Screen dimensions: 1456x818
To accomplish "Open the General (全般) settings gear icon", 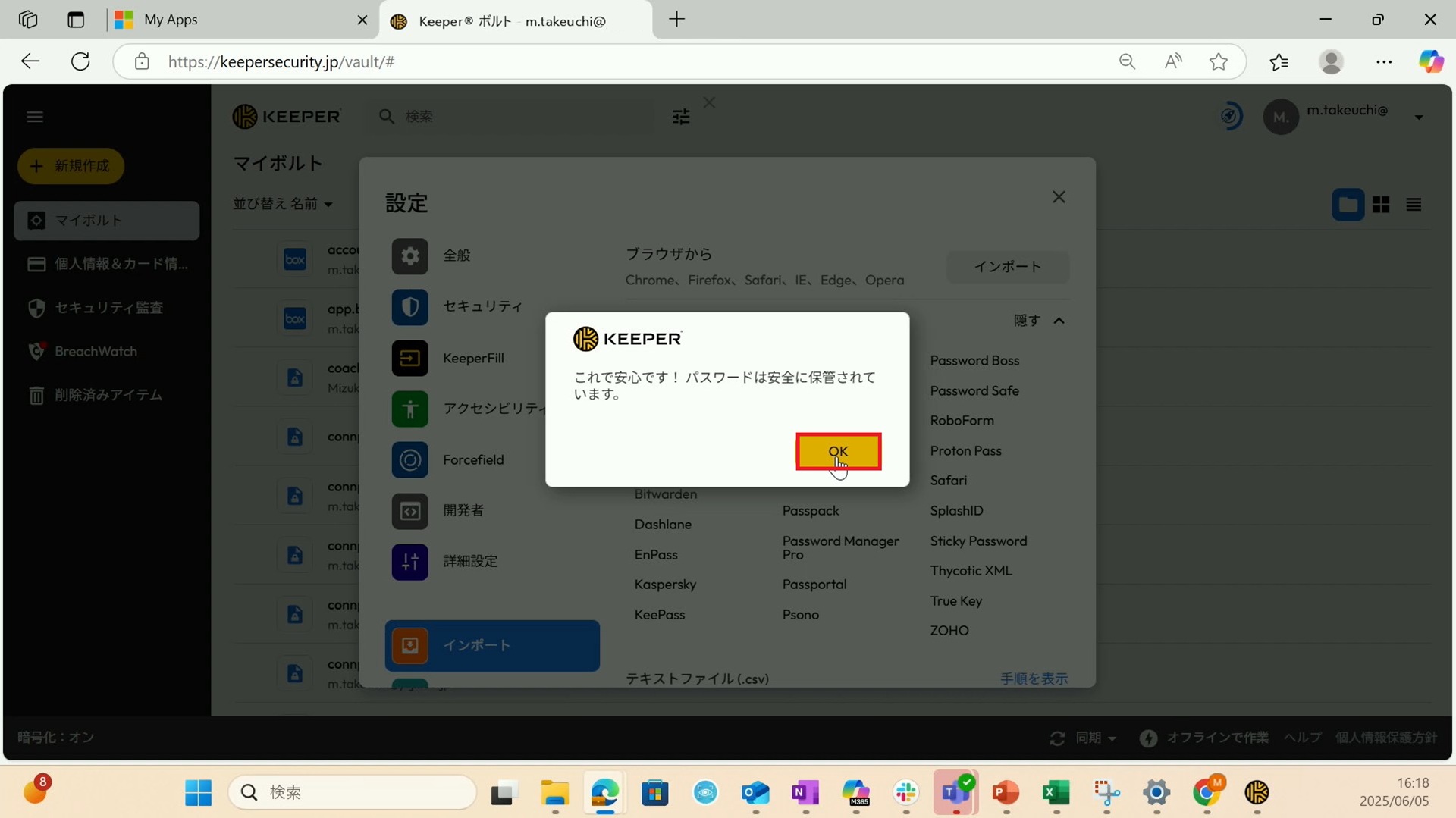I will coord(409,256).
